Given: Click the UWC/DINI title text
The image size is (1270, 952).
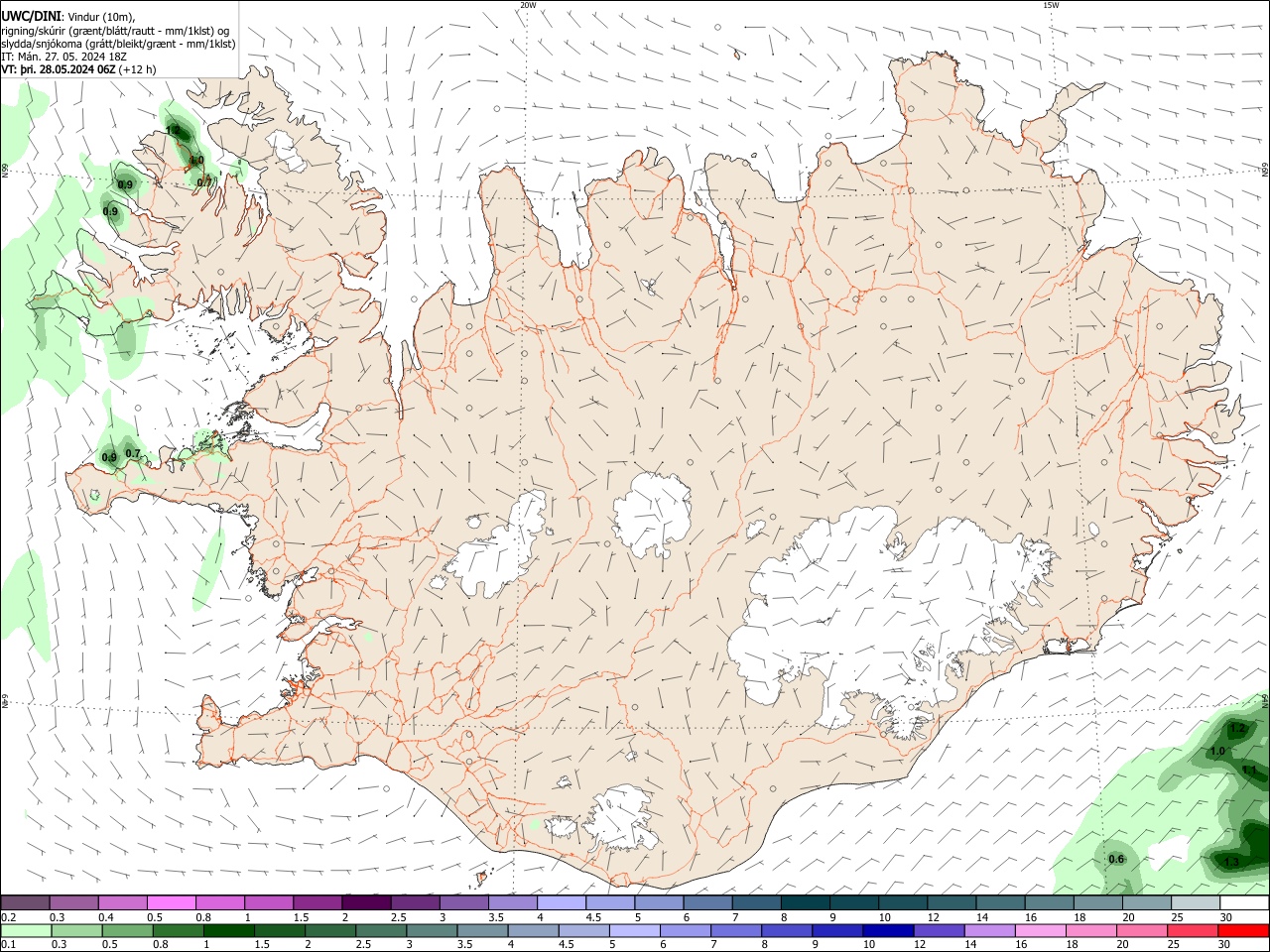Looking at the screenshot, I should pos(31,17).
